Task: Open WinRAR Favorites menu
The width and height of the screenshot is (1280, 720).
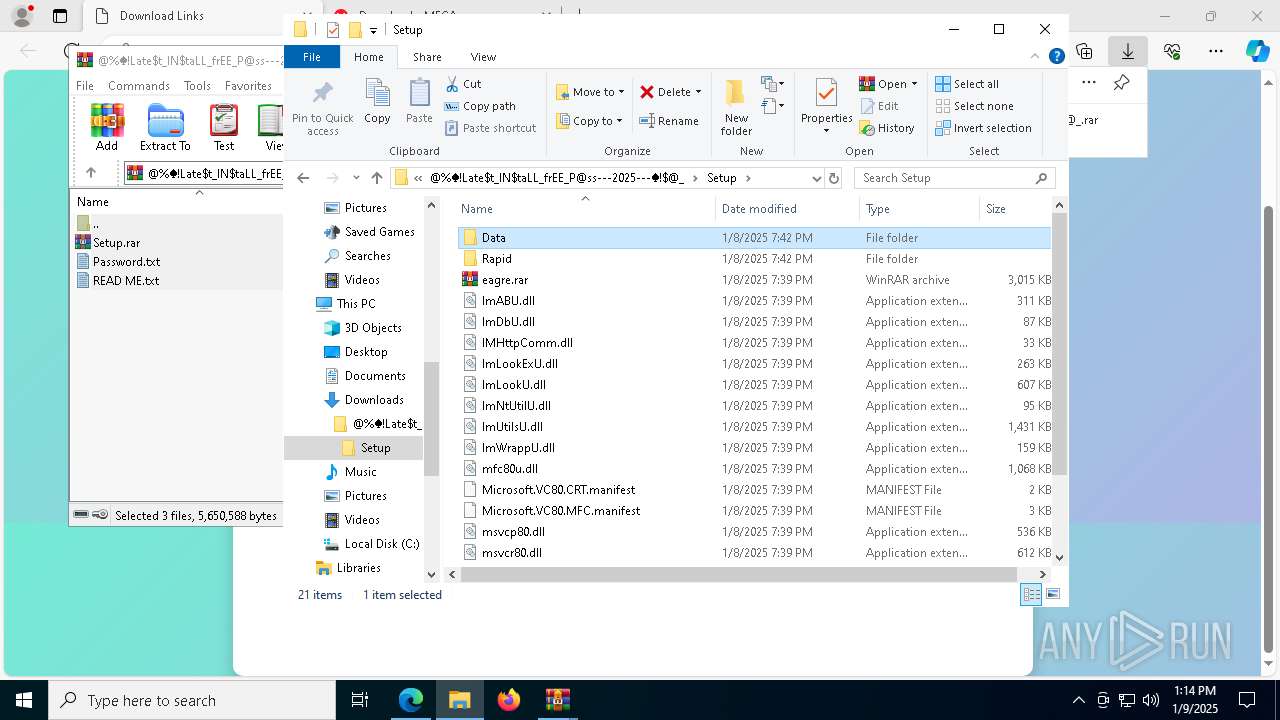Action: pos(248,86)
